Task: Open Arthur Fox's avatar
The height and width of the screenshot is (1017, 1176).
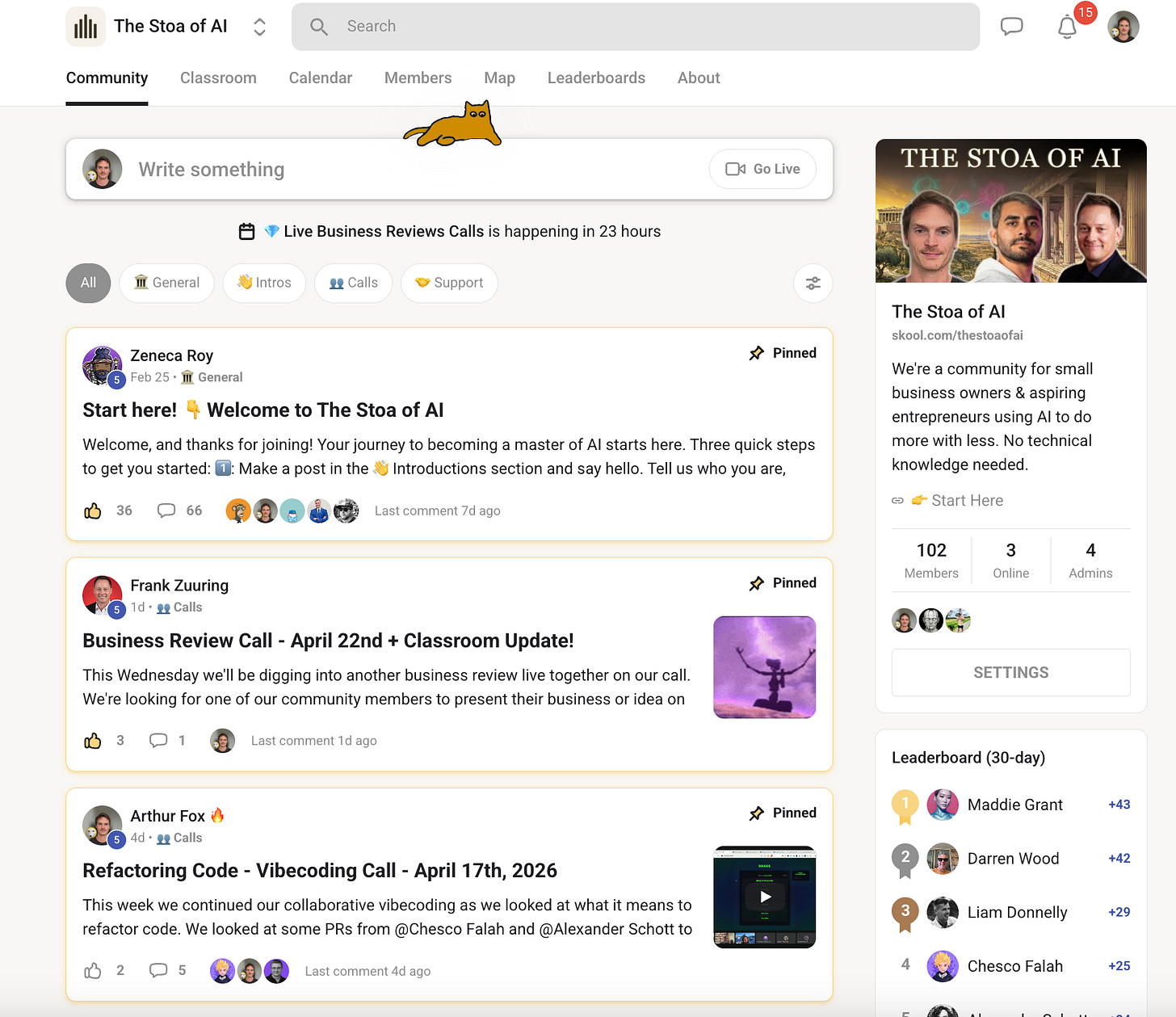Action: (x=103, y=826)
